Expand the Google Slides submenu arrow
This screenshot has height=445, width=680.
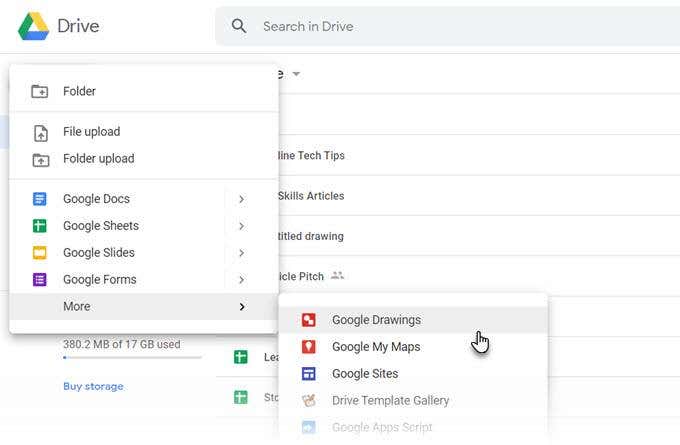click(x=242, y=253)
